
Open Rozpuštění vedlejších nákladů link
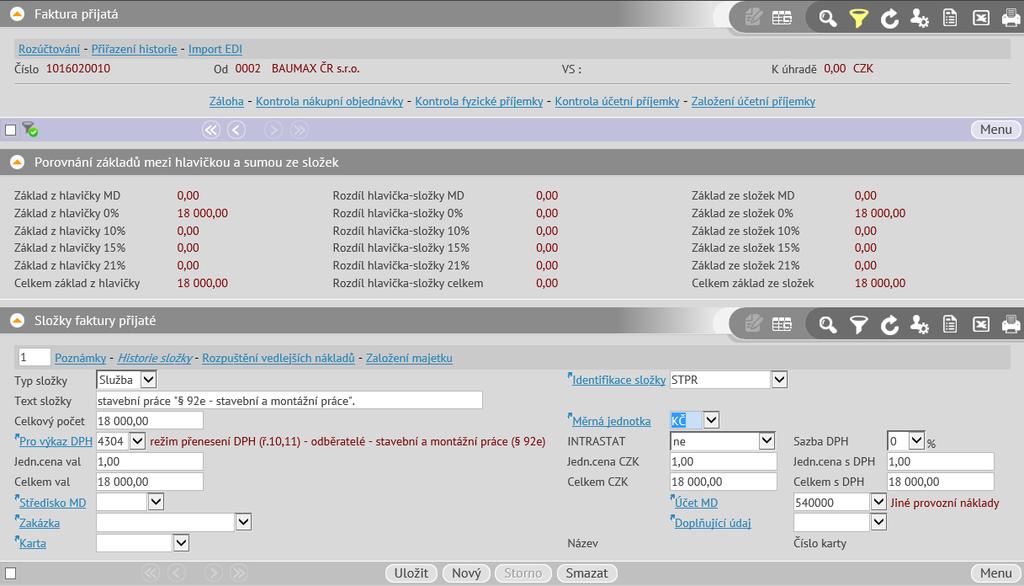(278, 358)
